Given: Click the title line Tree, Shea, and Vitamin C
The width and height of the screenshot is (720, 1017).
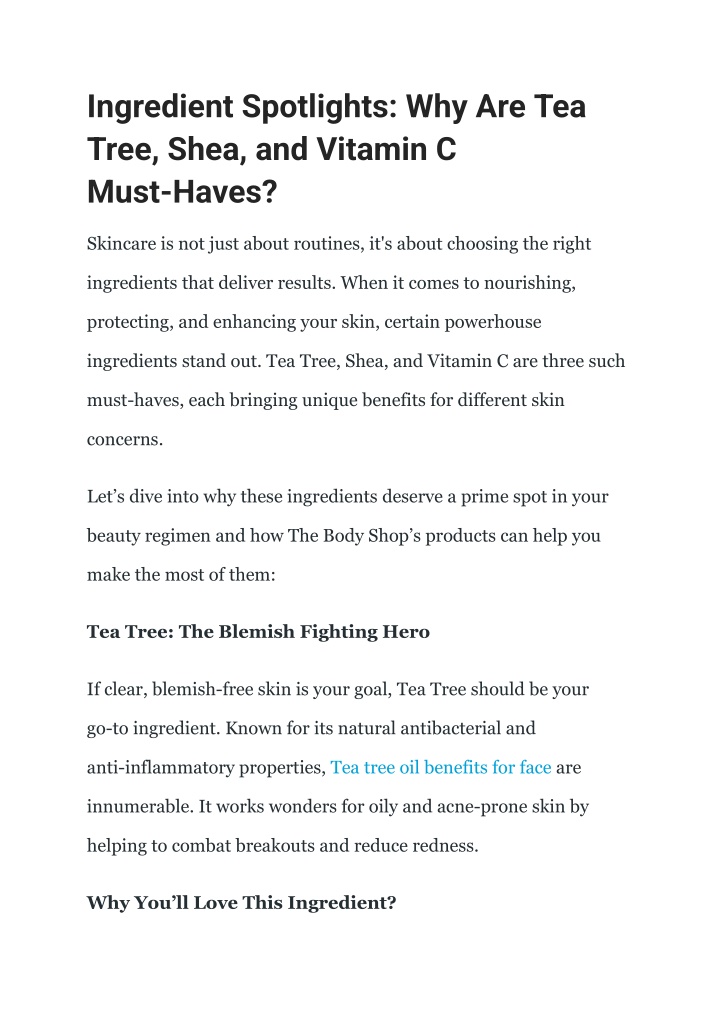Looking at the screenshot, I should pos(272,149).
